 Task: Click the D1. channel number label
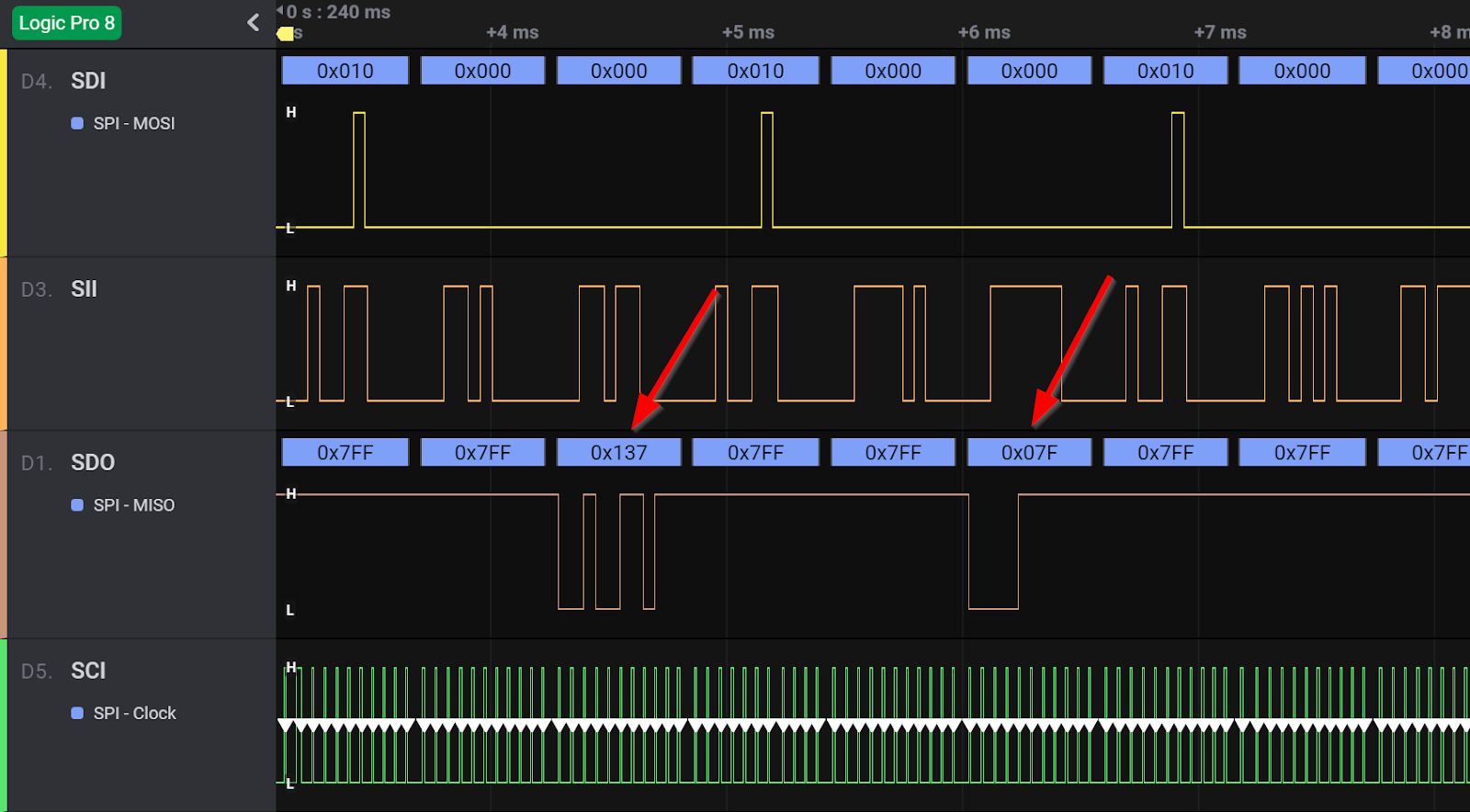point(37,463)
